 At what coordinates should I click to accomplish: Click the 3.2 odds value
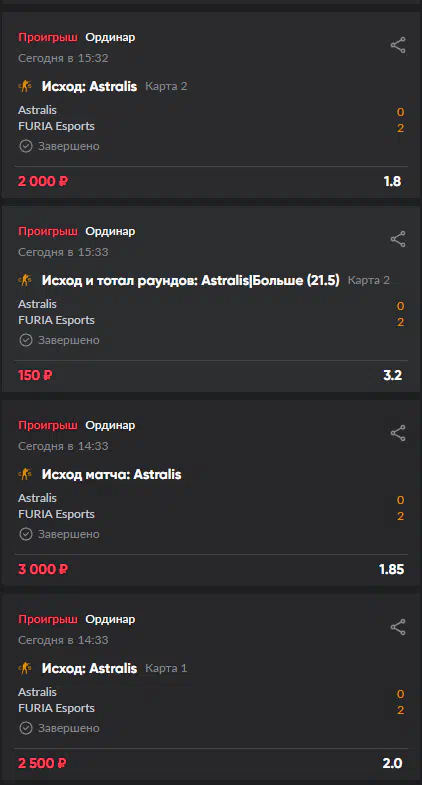pos(392,375)
